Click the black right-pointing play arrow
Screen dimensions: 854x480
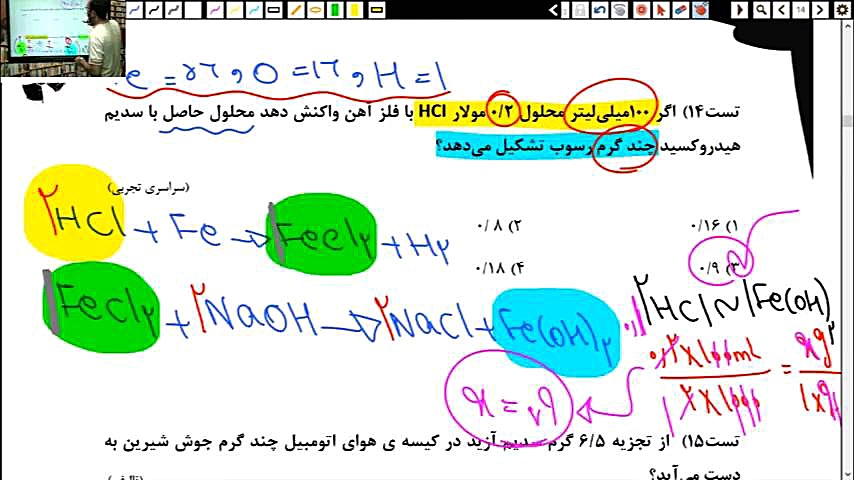pyautogui.click(x=740, y=10)
